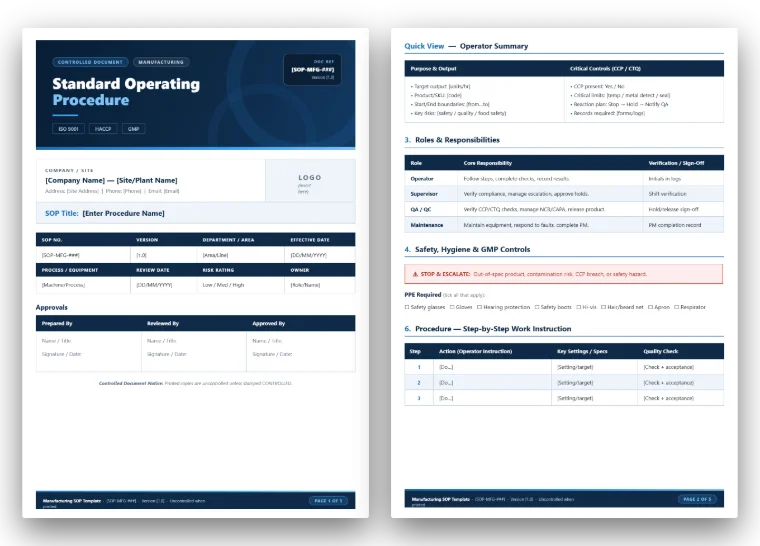The height and width of the screenshot is (546, 760).
Task: Click the [Company Name] — [Site/Plant Name] text
Action: point(111,180)
